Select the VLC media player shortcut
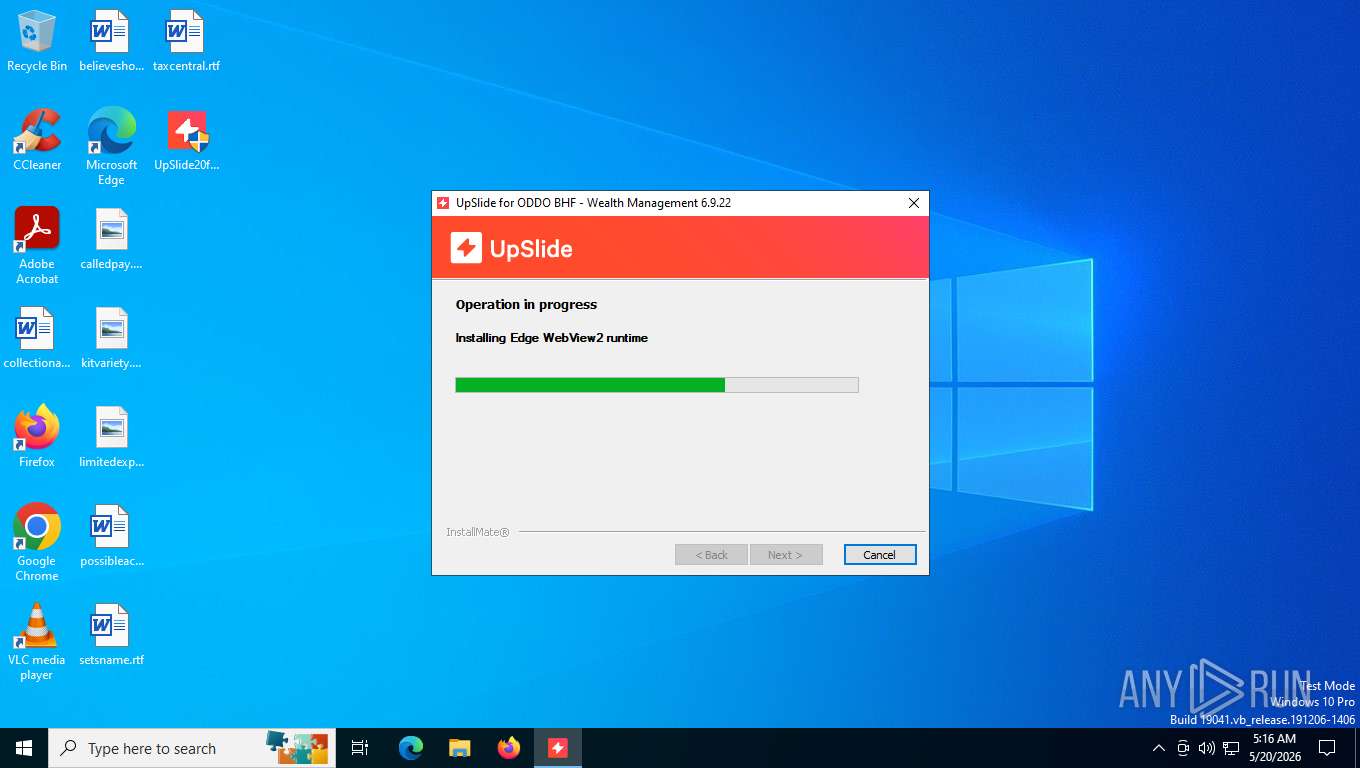The image size is (1360, 768). (x=37, y=642)
